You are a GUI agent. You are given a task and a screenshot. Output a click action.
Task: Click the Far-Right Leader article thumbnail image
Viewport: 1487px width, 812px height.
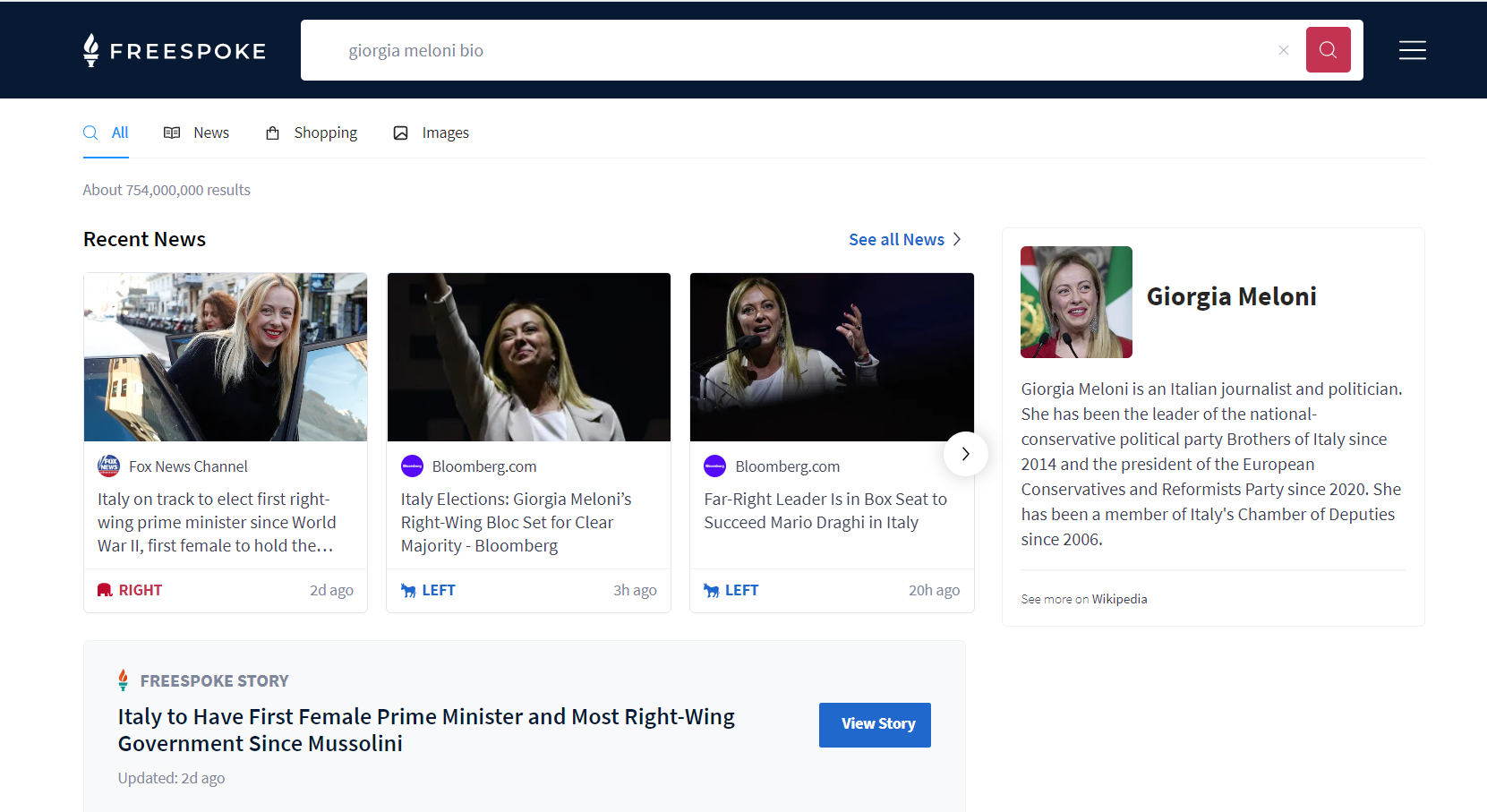tap(832, 357)
